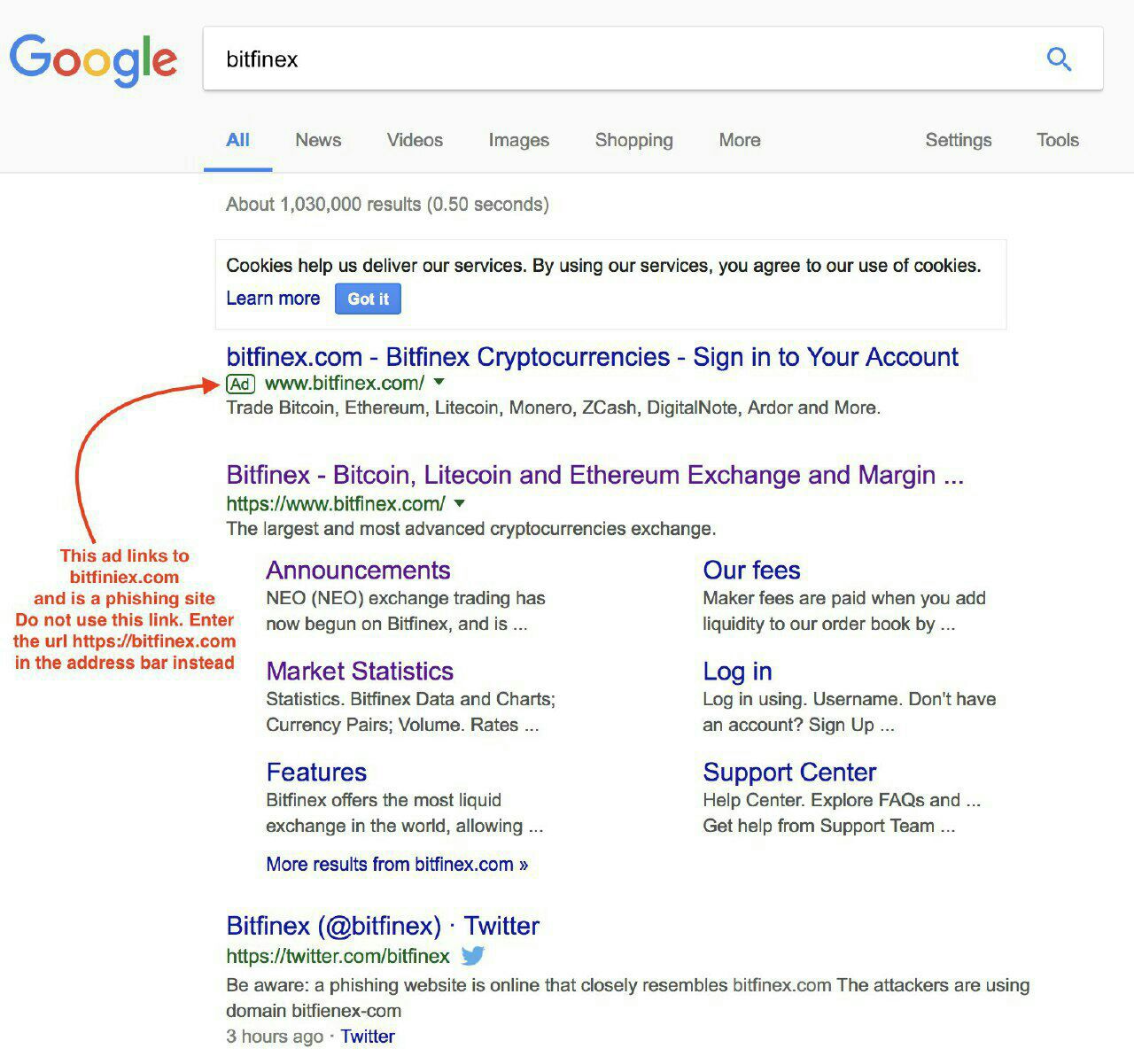This screenshot has width=1134, height=1064.
Task: Click 'Statistics. Bitfinex Data and Charts' snippet
Action: point(410,712)
